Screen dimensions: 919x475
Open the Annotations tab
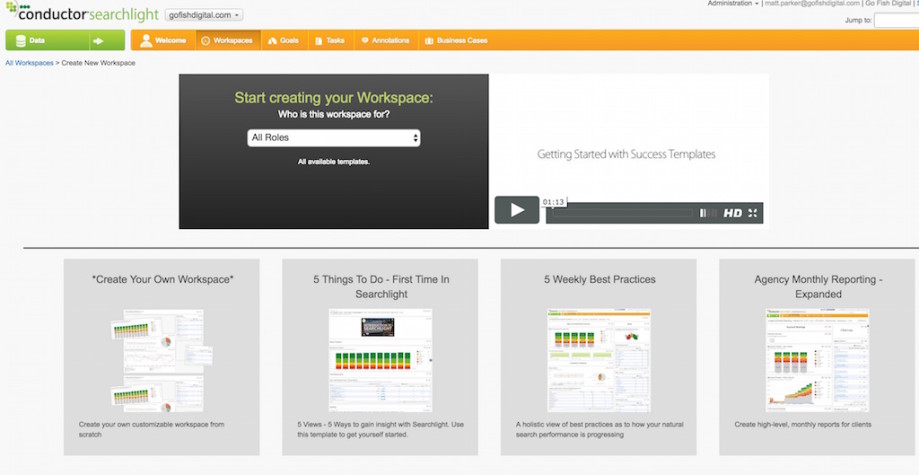(385, 40)
